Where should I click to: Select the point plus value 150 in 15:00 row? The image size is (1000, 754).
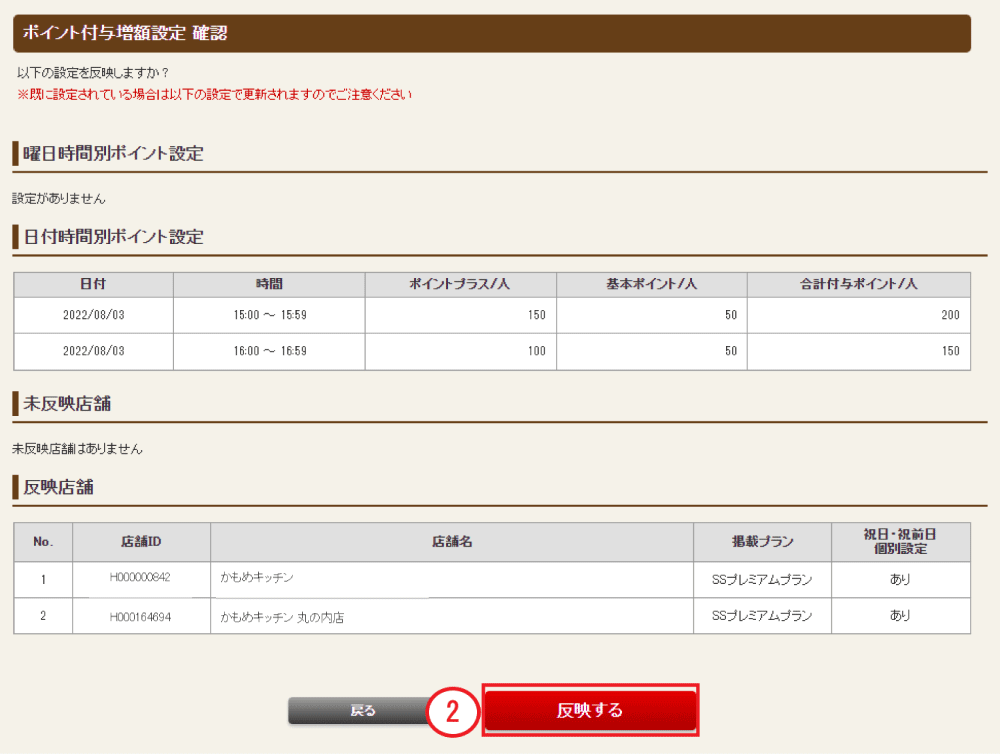[536, 315]
